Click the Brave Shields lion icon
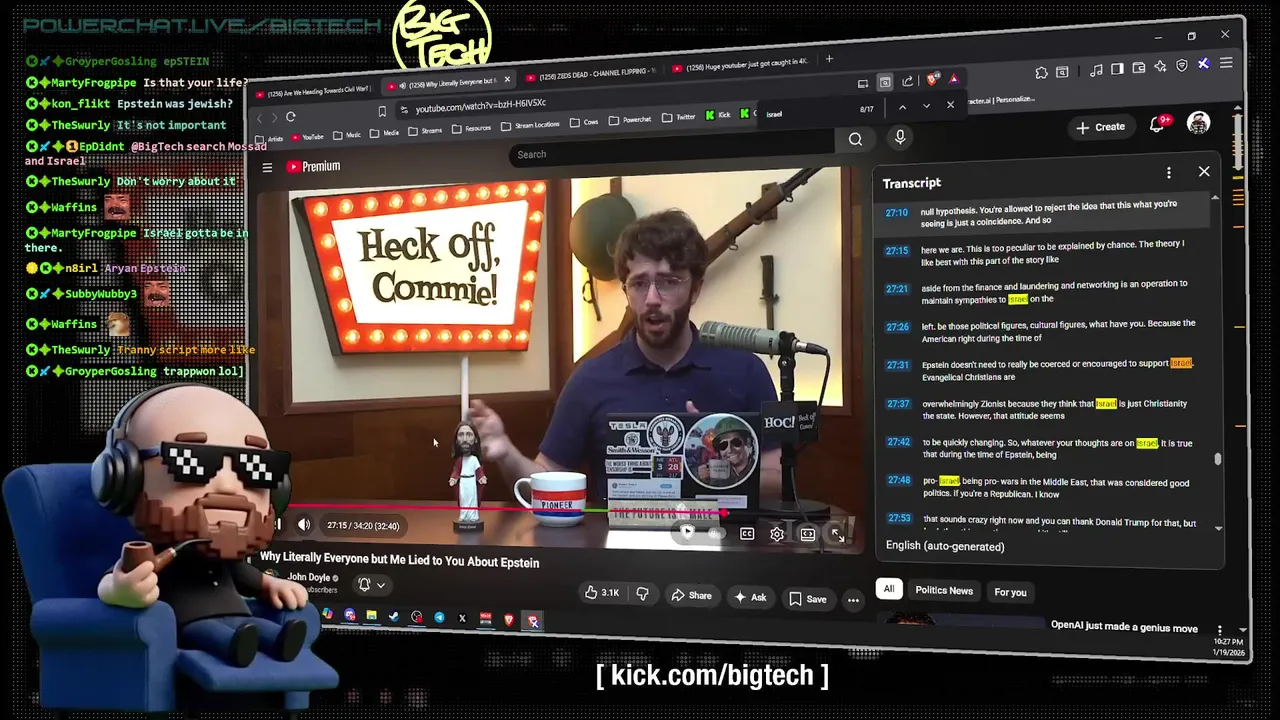The image size is (1280, 720). point(932,80)
